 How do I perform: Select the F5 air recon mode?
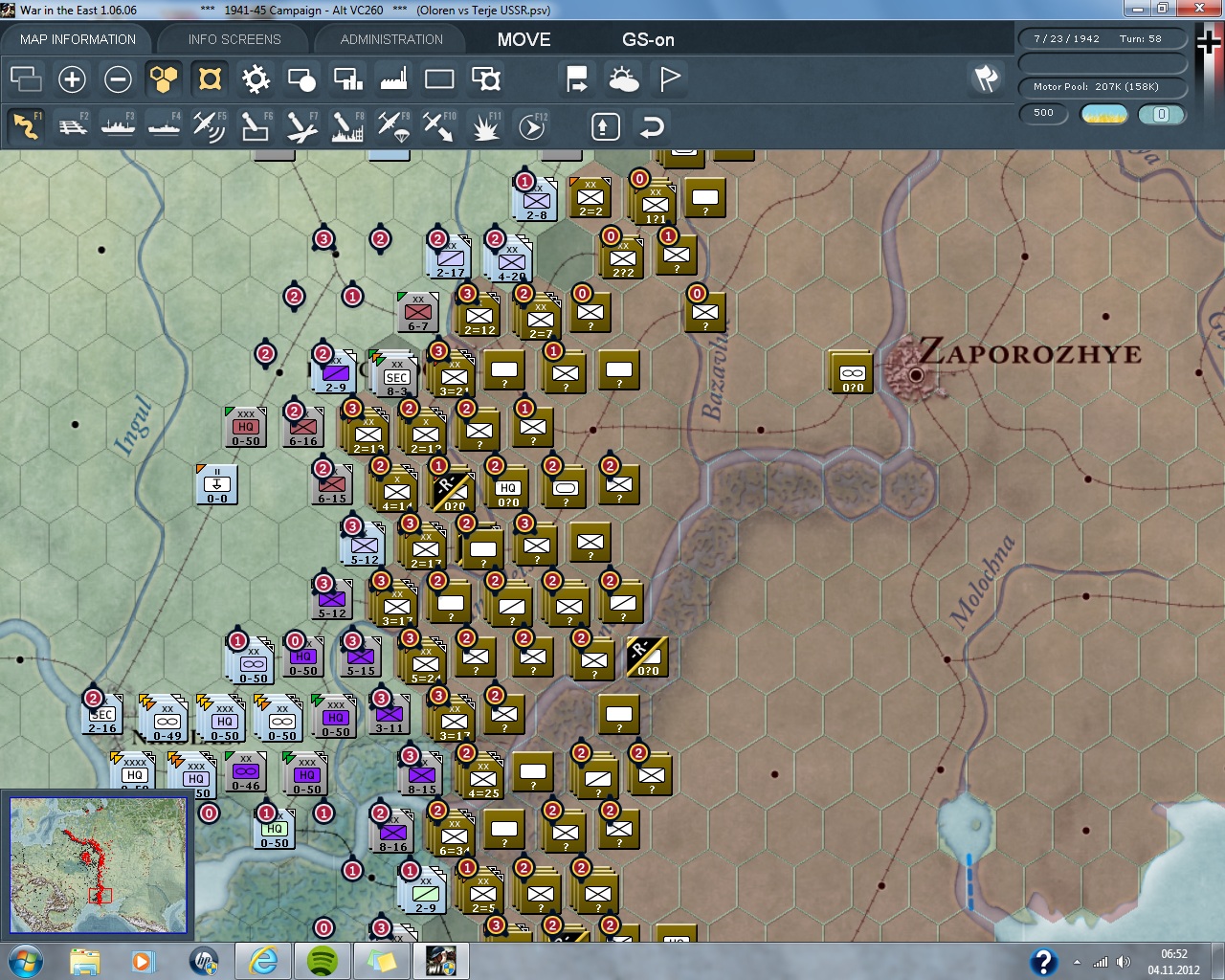click(x=210, y=126)
